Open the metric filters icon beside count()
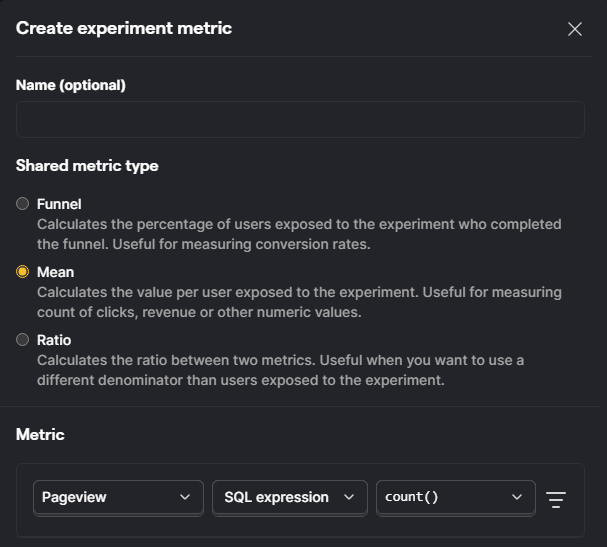Screen dimensions: 607x547 click(x=556, y=498)
